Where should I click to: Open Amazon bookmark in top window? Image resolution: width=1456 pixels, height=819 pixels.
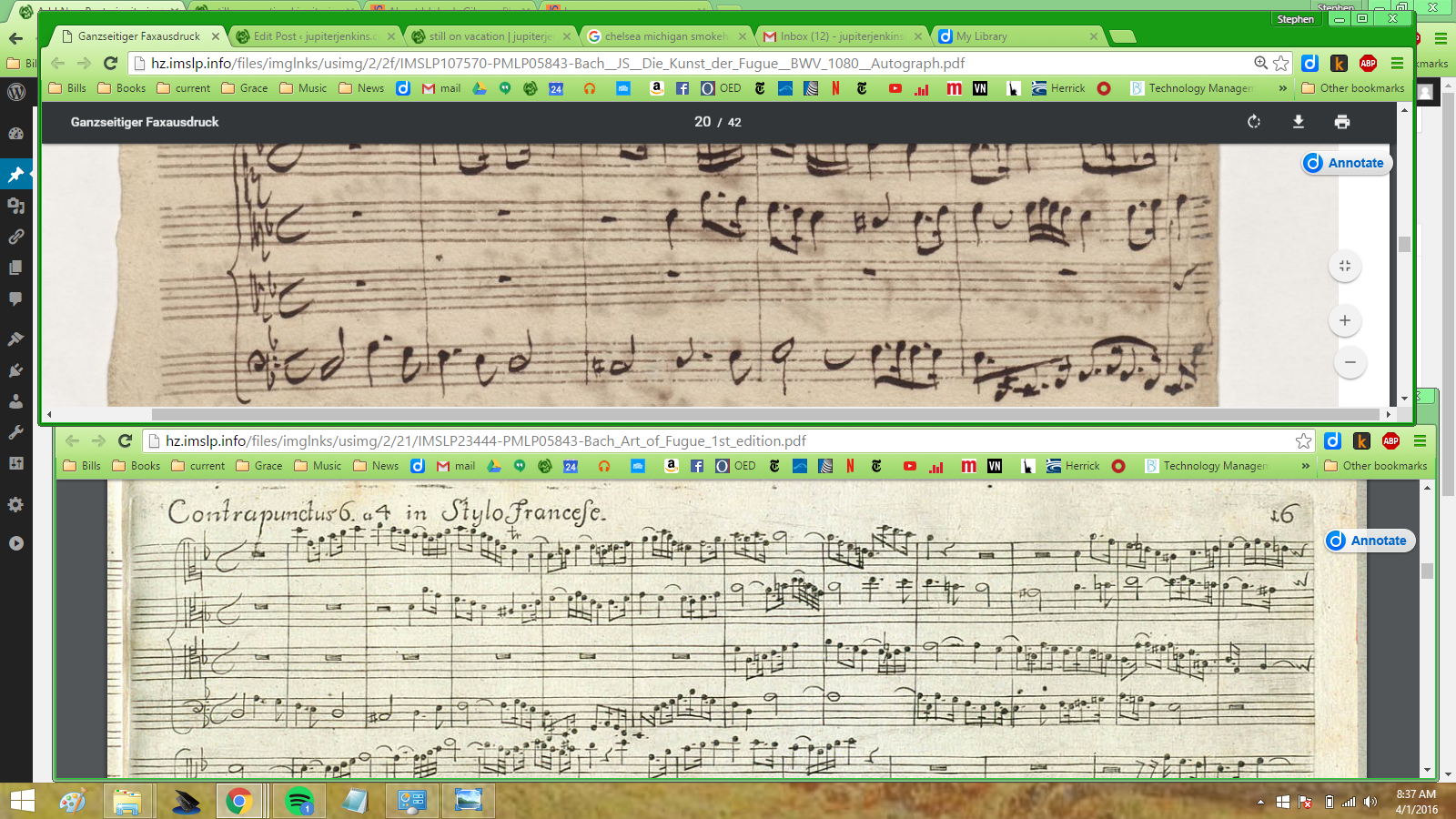656,88
